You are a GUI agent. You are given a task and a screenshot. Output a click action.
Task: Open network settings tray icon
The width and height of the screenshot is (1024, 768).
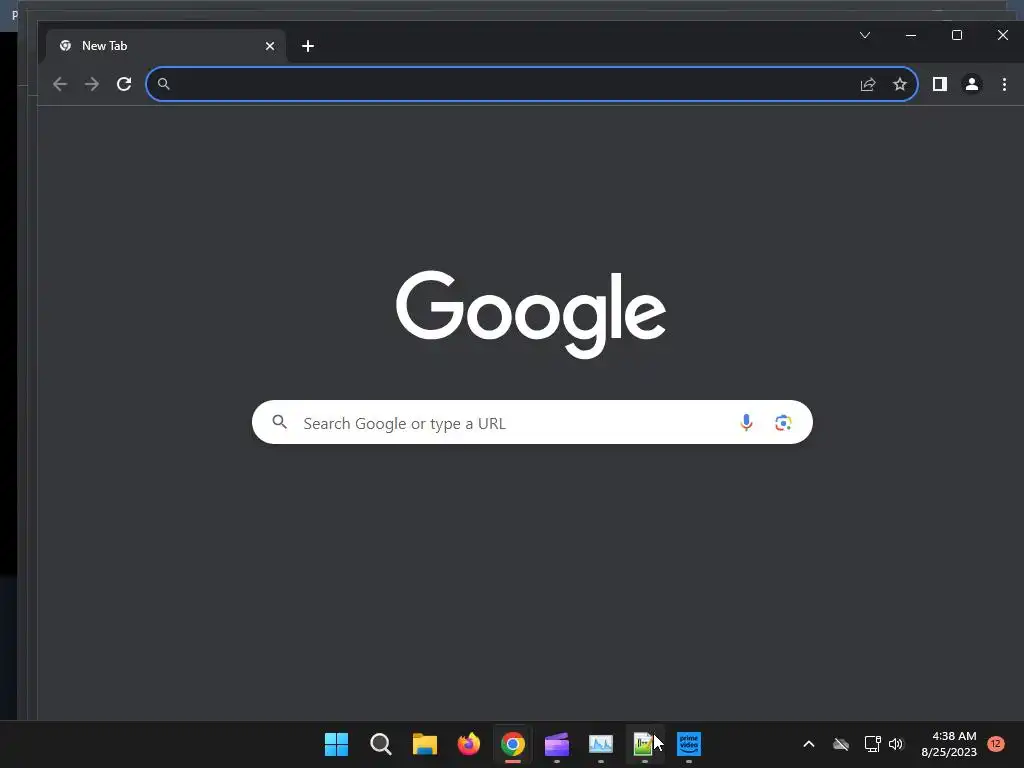pyautogui.click(x=872, y=744)
